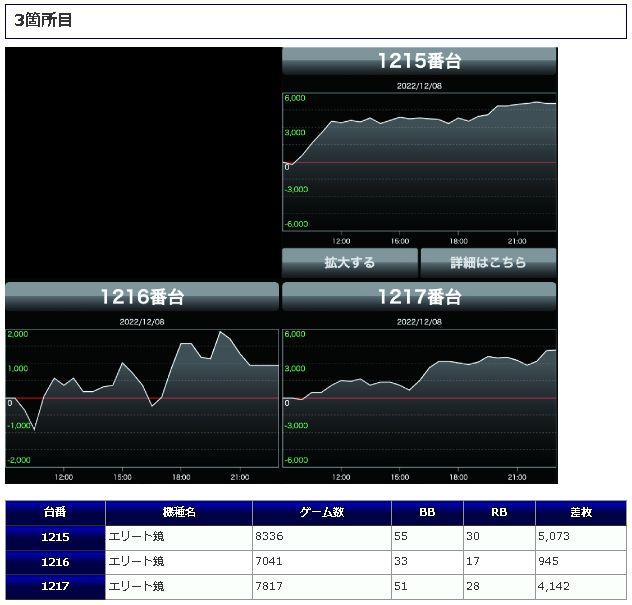Click the 1216番台 slump graph
Viewport: 632px width, 605px height.
[x=142, y=398]
